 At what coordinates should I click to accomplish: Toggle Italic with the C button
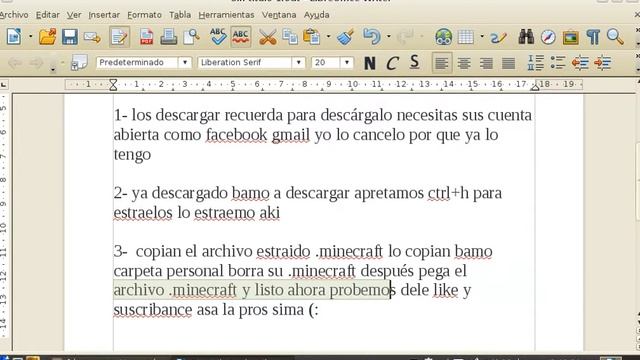point(392,63)
